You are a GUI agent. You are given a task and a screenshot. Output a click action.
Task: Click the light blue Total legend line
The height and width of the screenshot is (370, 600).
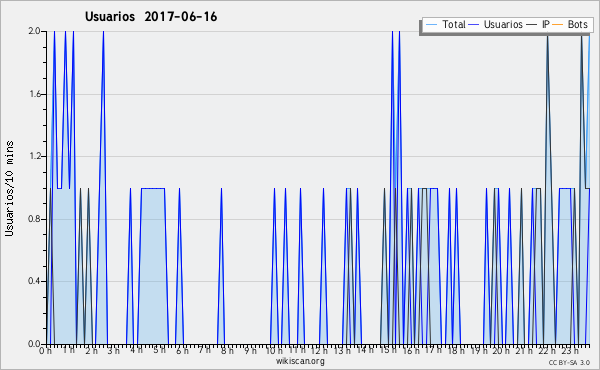click(431, 25)
